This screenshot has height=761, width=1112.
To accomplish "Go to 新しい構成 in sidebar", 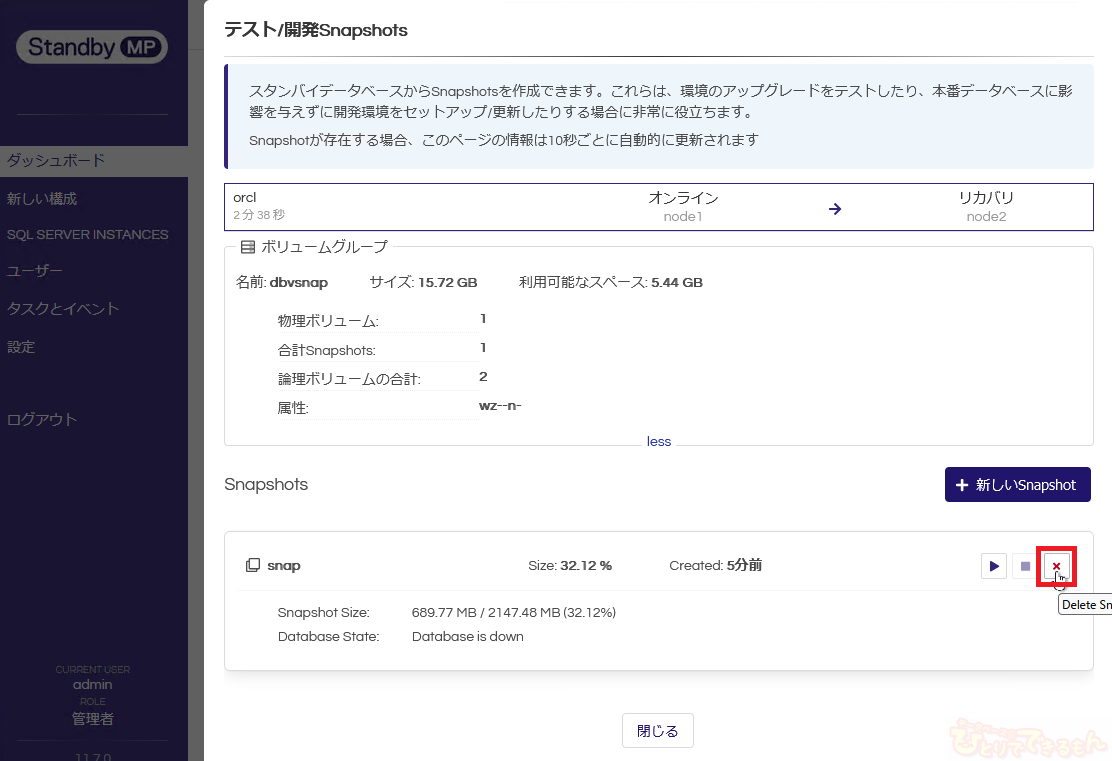I will click(42, 199).
